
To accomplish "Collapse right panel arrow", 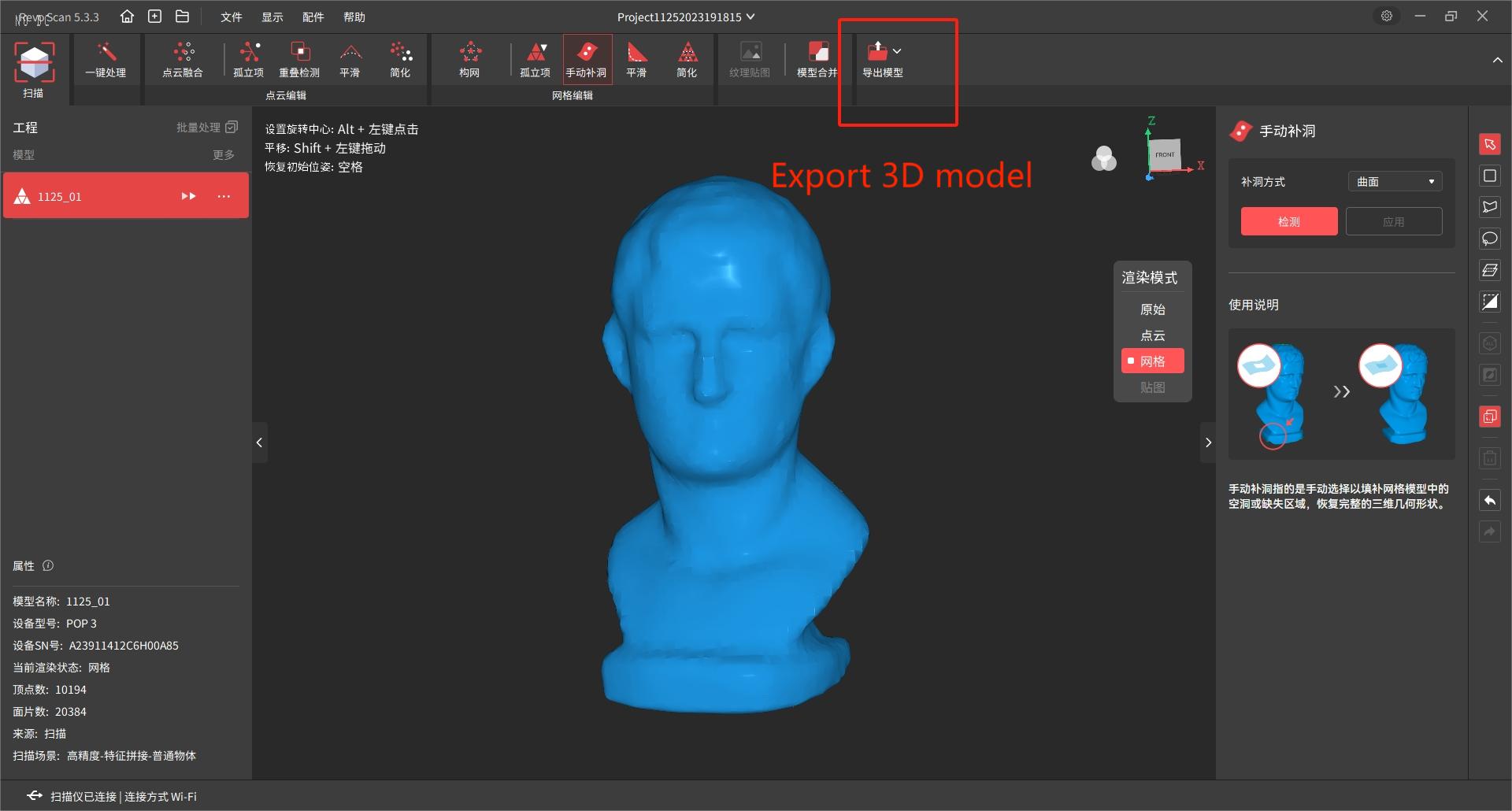I will 1208,443.
